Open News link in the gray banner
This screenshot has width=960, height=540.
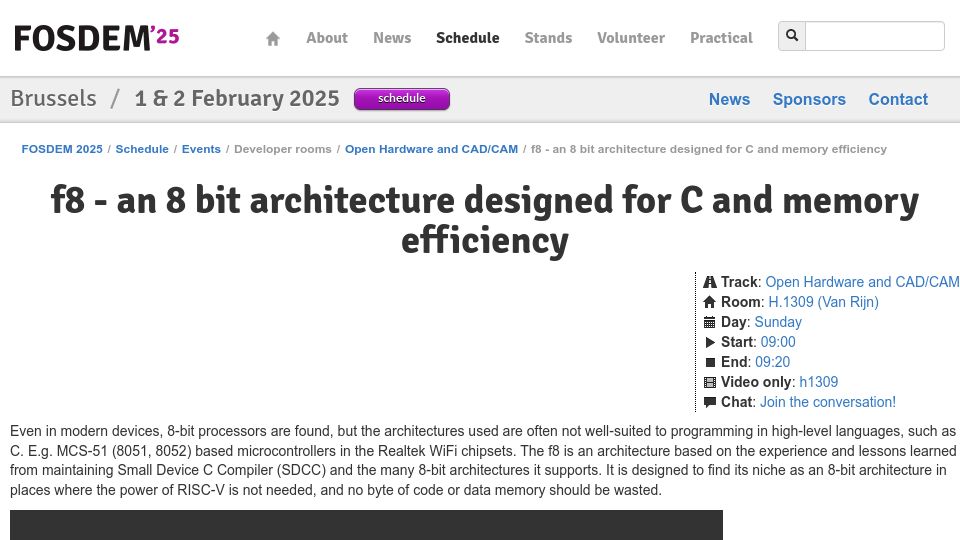pos(729,99)
